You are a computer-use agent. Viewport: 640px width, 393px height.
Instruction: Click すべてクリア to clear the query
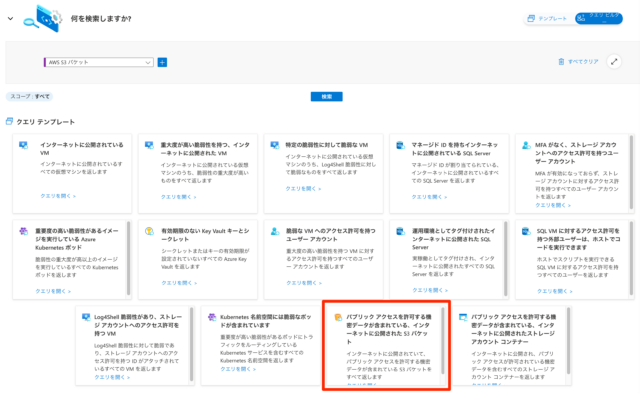578,62
